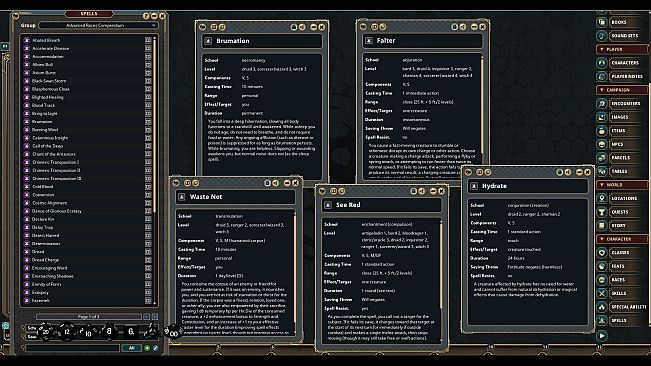Click the module icon on Black Swan Storm row
651x366 pixels.
click(148, 81)
